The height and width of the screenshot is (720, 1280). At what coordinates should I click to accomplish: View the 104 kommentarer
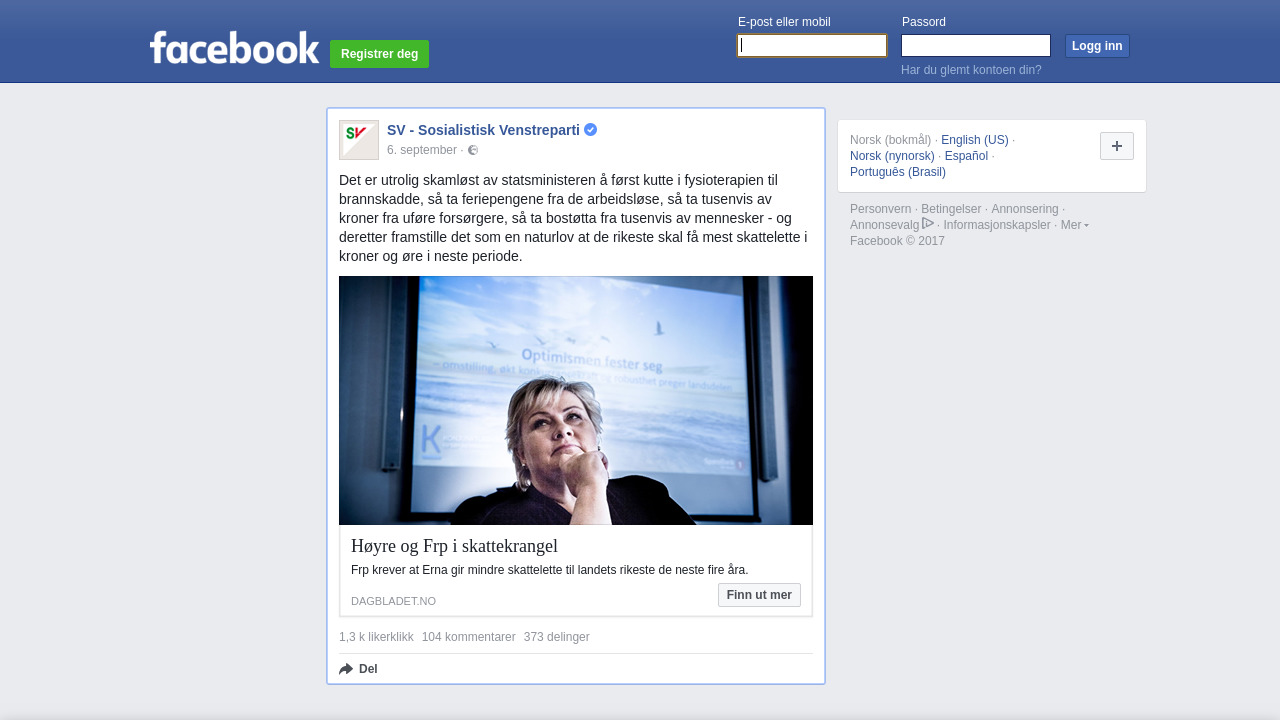coord(468,637)
